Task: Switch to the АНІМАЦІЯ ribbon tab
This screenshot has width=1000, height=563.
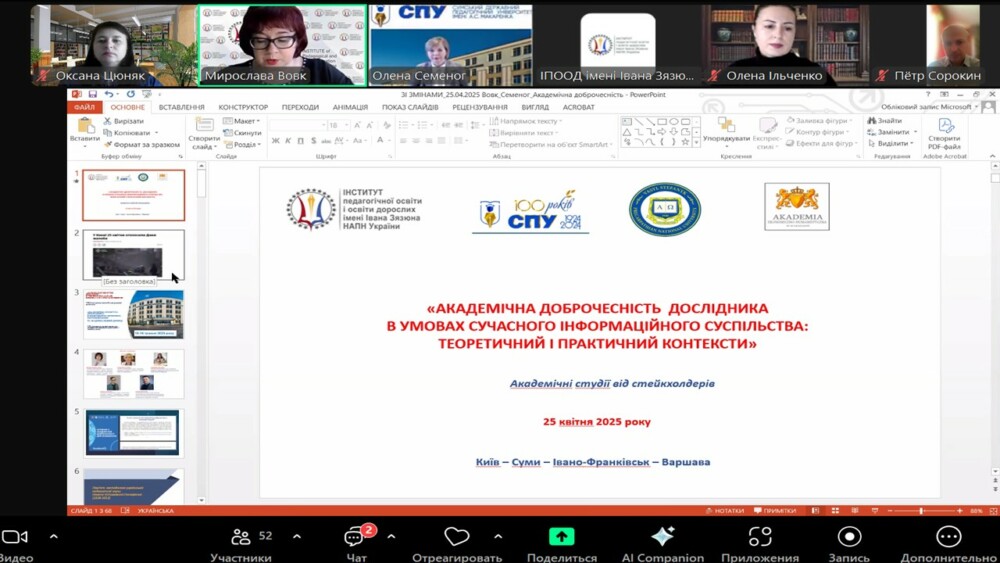Action: 350,107
